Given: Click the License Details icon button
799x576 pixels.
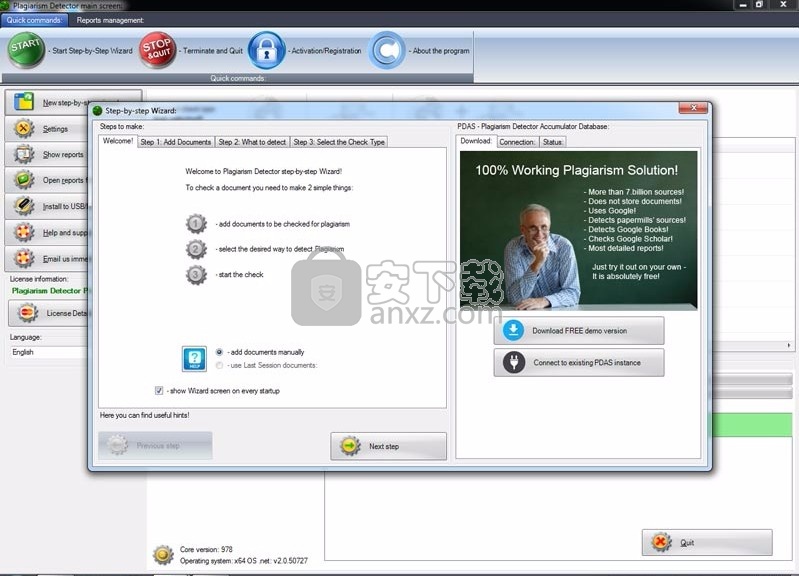Looking at the screenshot, I should tap(48, 313).
